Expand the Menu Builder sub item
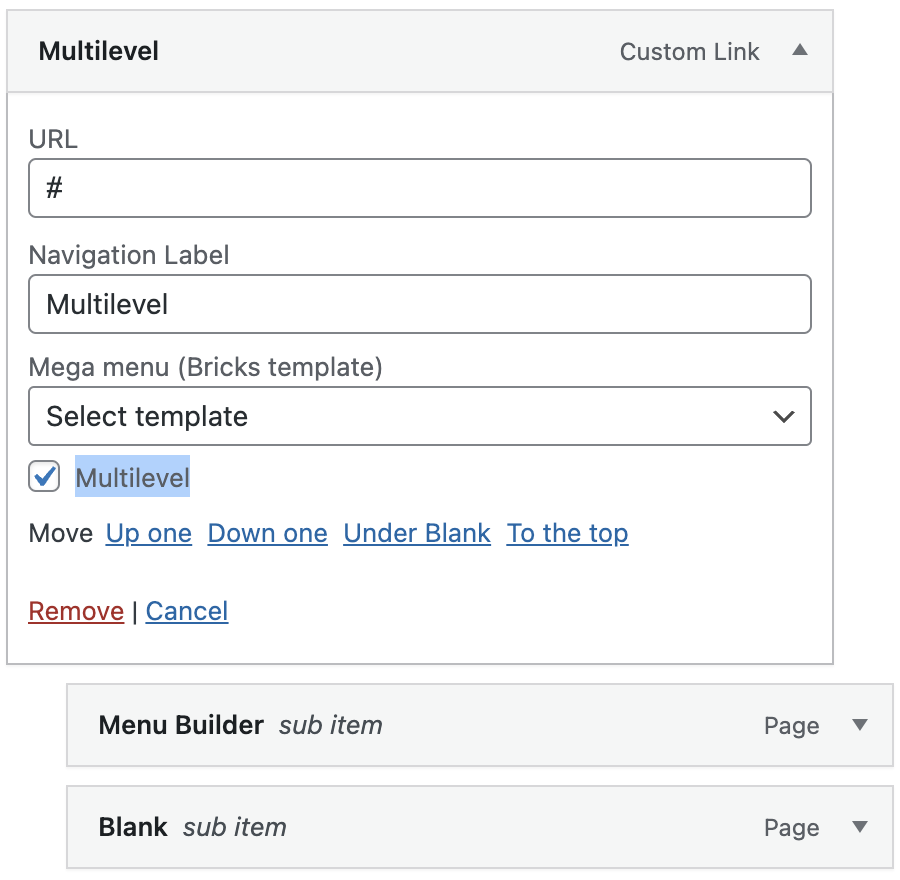 [x=859, y=726]
